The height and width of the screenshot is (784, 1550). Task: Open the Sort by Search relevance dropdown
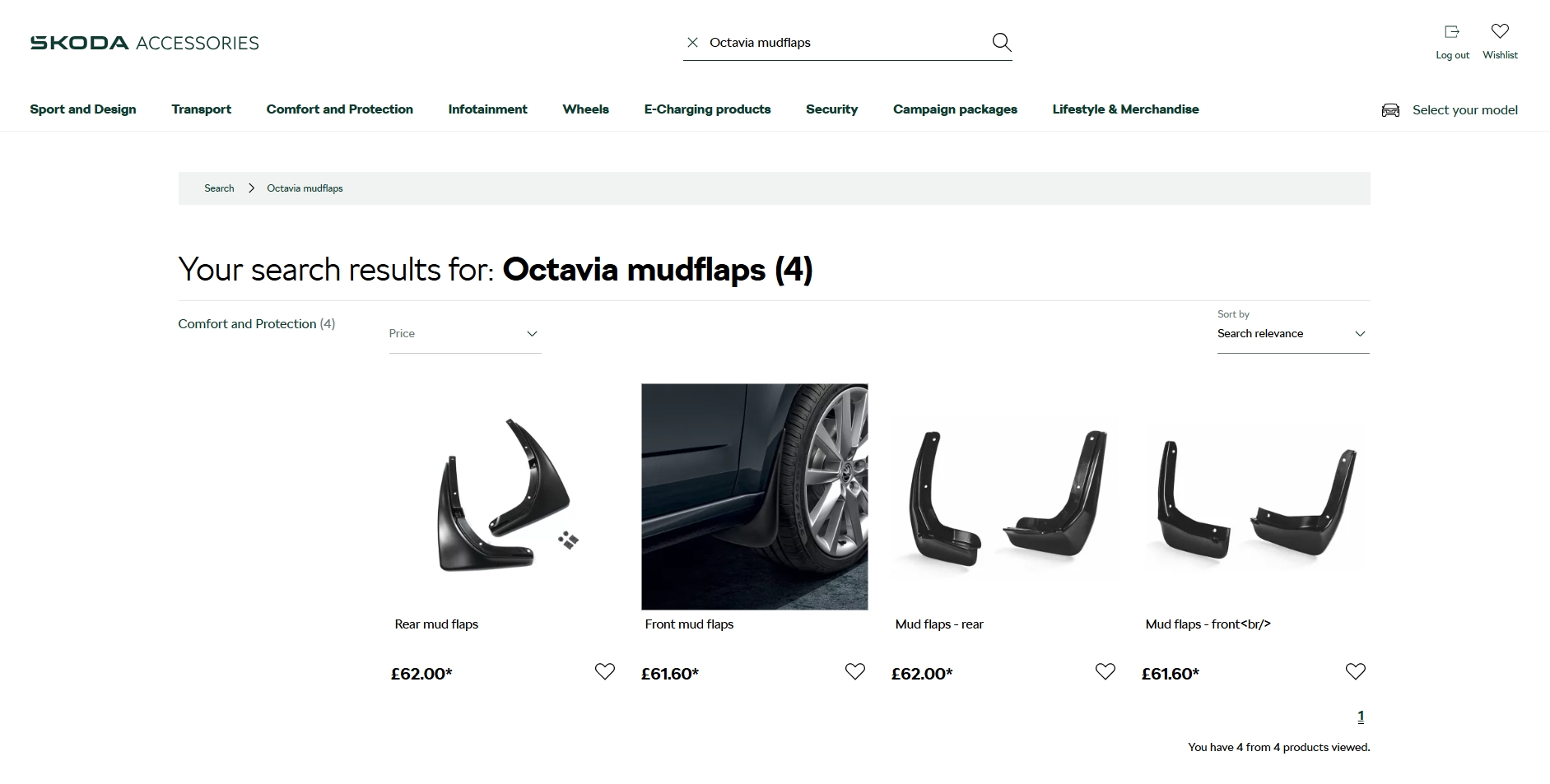click(x=1292, y=334)
